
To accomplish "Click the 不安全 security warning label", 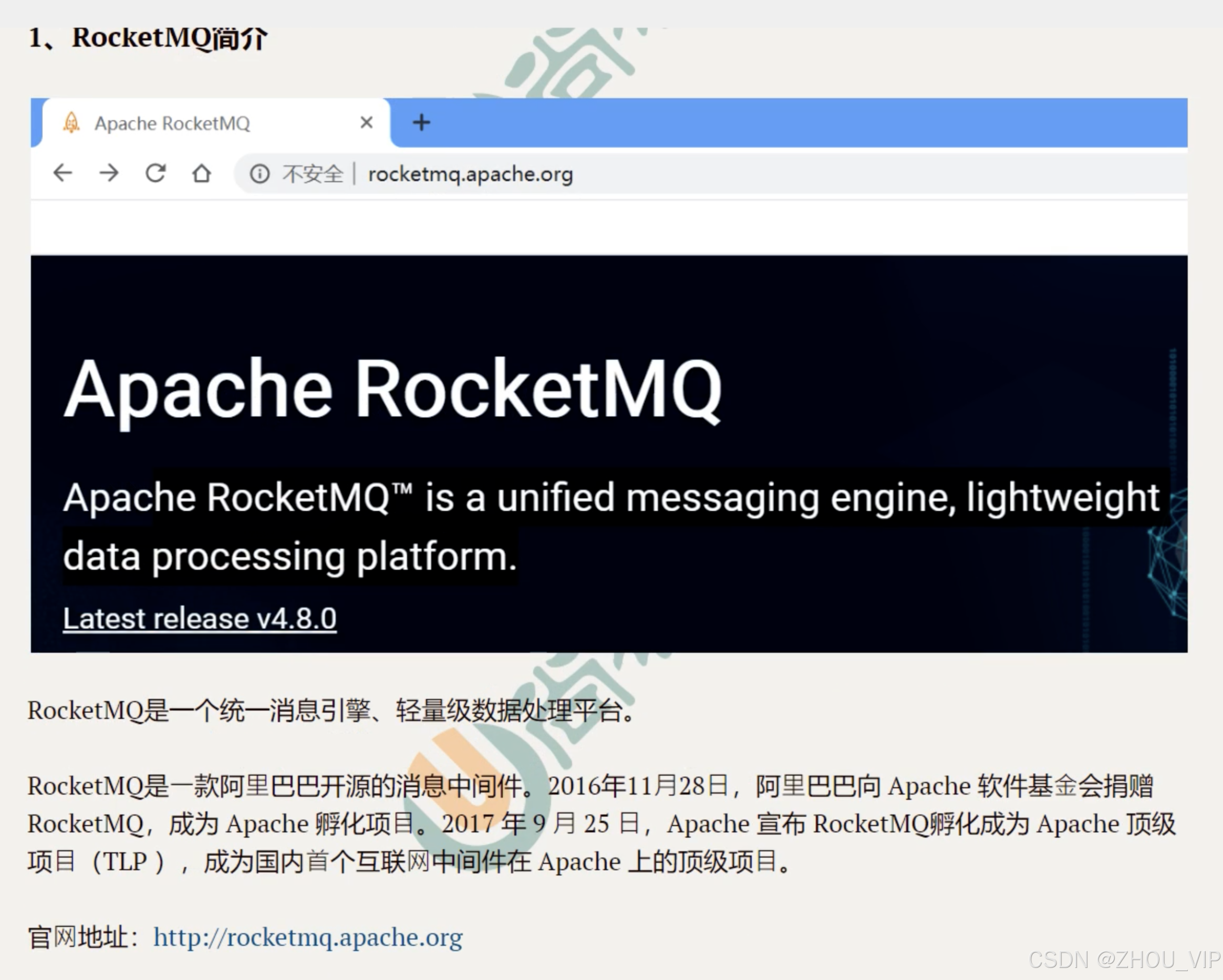I will (x=313, y=173).
